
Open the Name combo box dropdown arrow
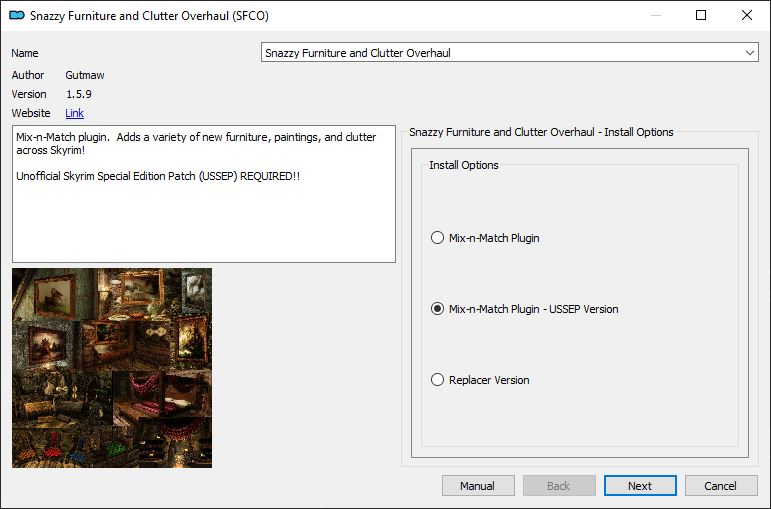(x=749, y=53)
